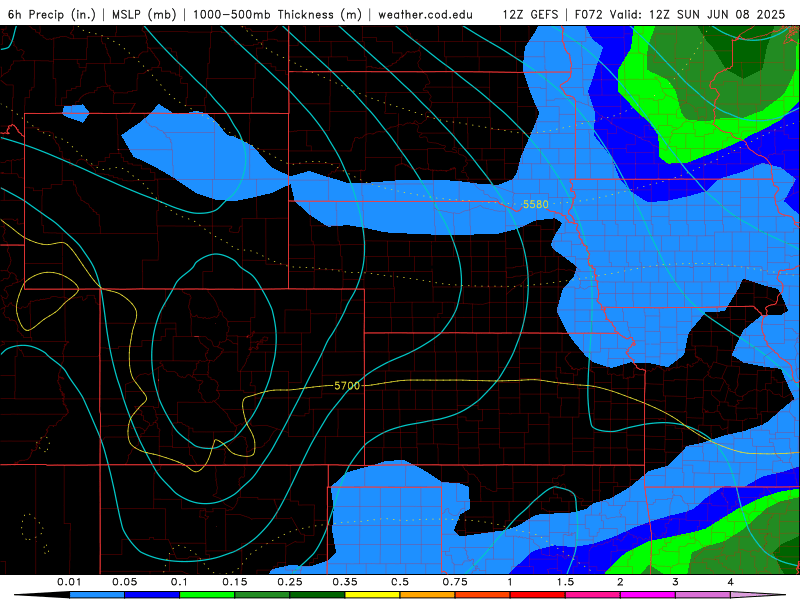This screenshot has height=600, width=800.
Task: Open the weather.cod.edu header text
Action: [426, 14]
